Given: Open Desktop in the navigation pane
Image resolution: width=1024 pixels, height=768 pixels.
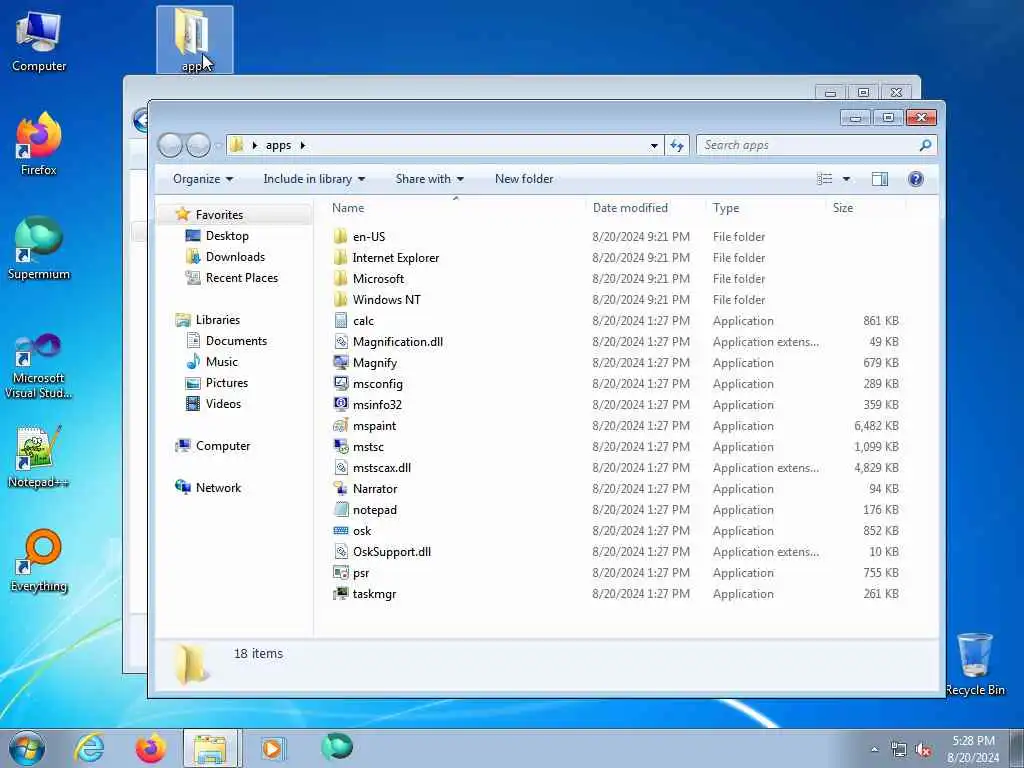Looking at the screenshot, I should (227, 236).
